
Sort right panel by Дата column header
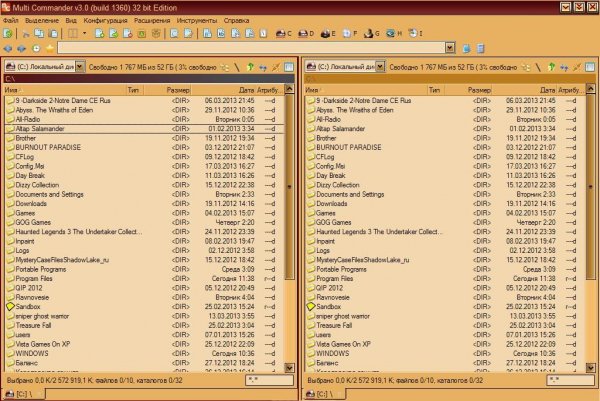tap(524, 90)
